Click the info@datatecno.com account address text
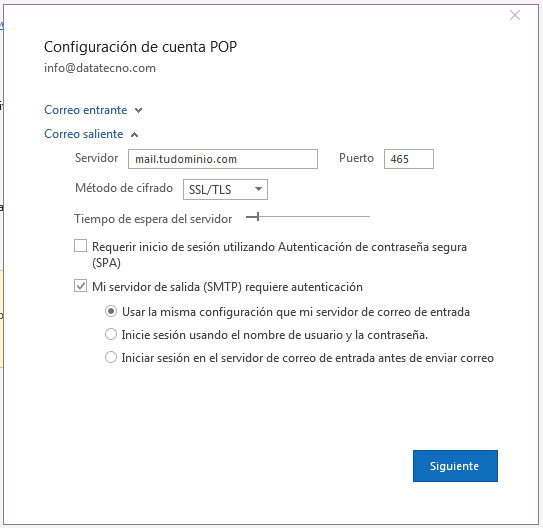The width and height of the screenshot is (543, 528). [100, 68]
